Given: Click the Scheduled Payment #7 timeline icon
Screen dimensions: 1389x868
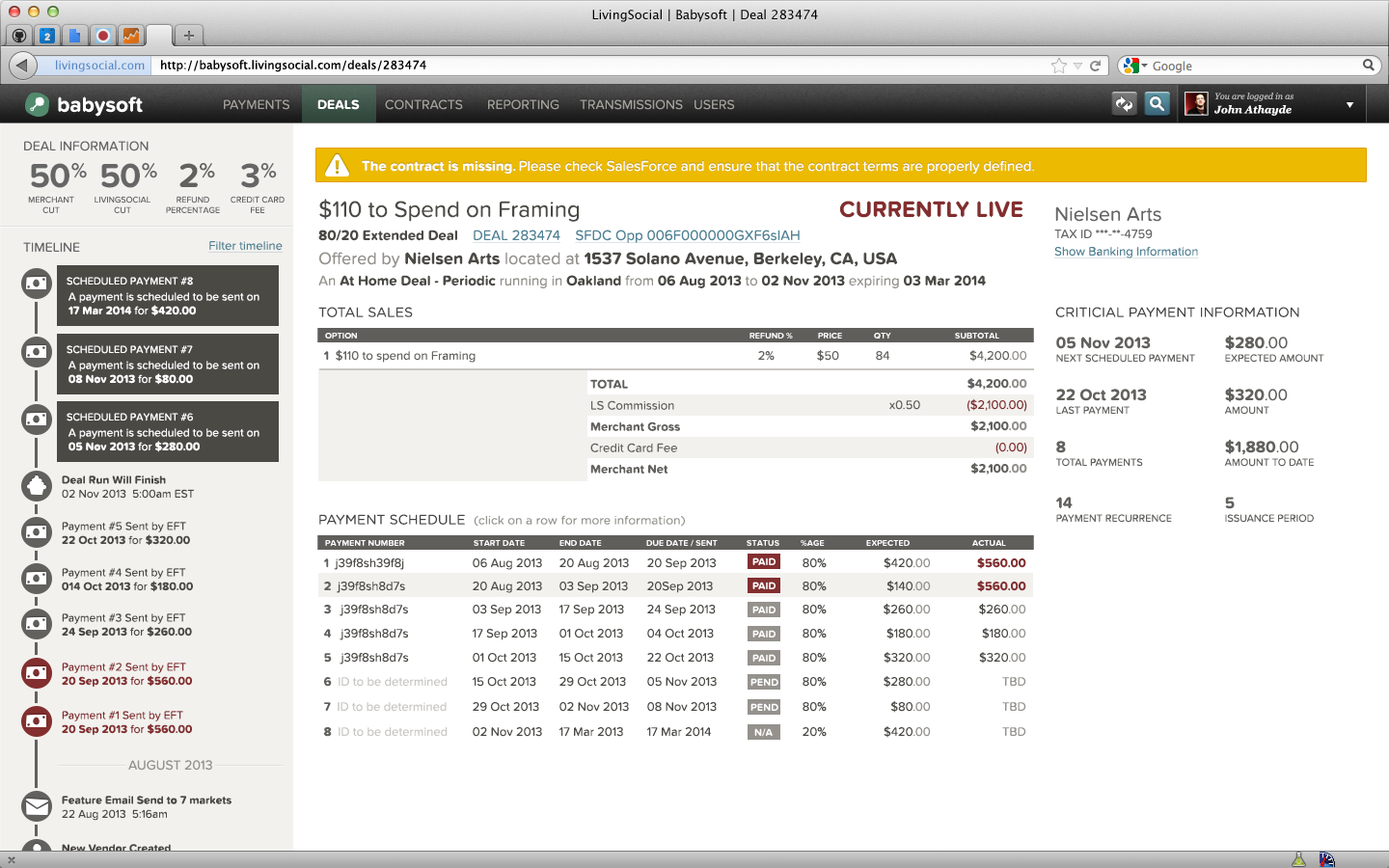Looking at the screenshot, I should click(x=37, y=352).
